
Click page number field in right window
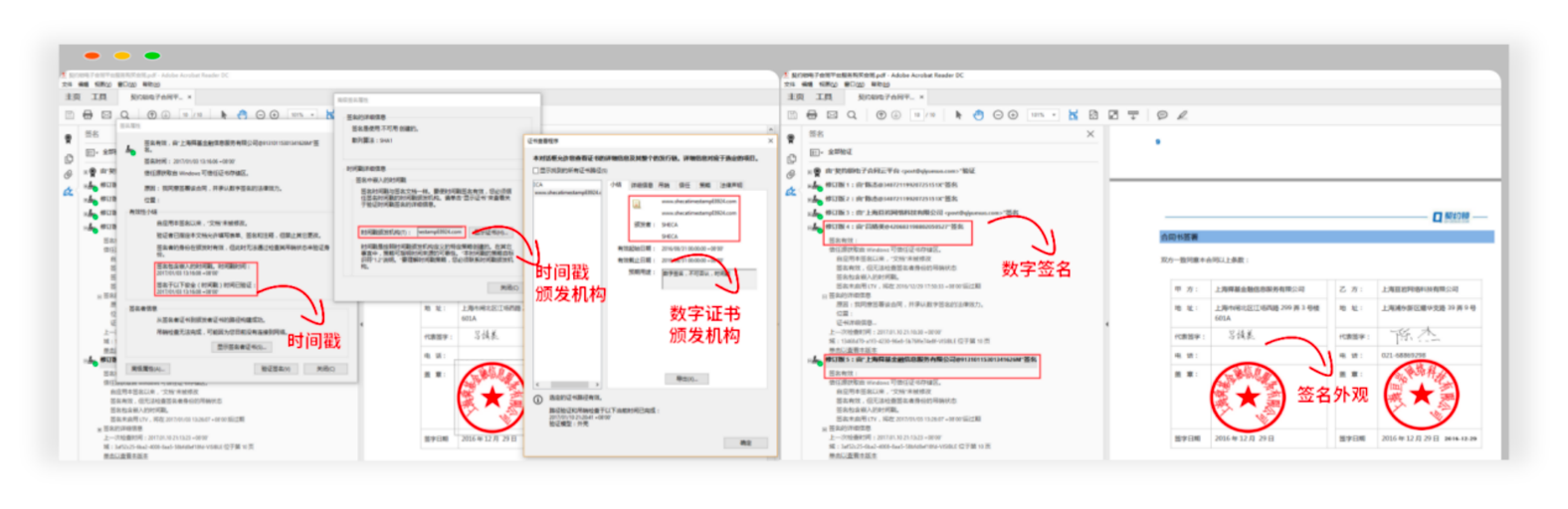point(917,115)
